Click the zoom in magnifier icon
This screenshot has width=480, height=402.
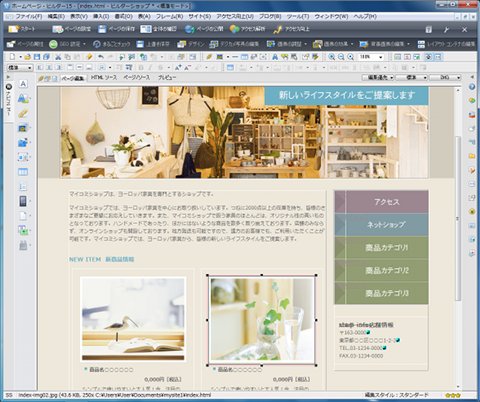click(x=331, y=57)
